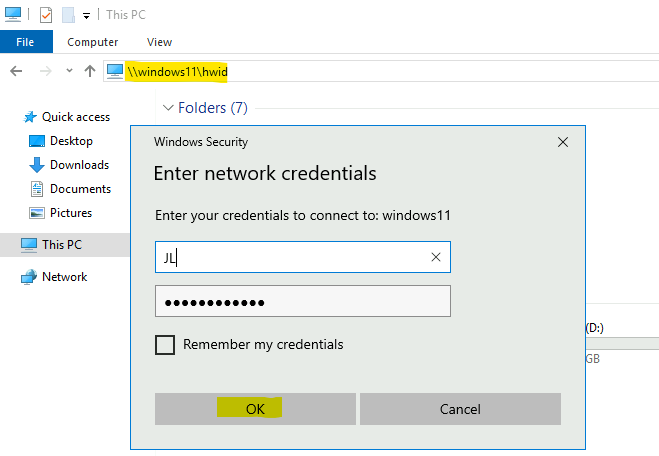Open the recent locations dropdown chevron

tap(69, 71)
